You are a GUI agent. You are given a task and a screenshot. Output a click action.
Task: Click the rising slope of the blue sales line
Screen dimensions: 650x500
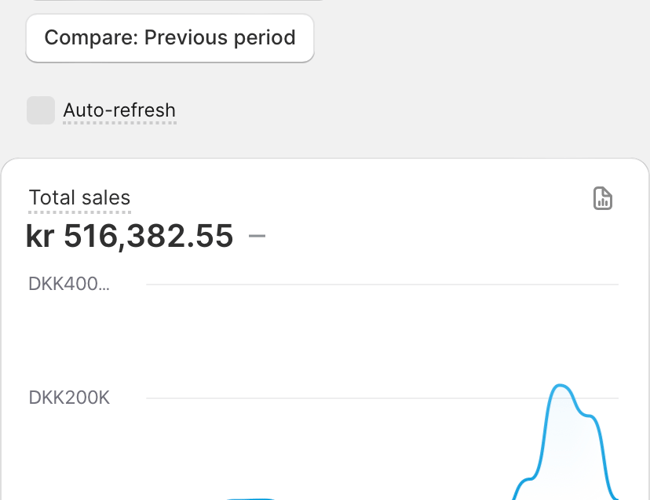(541, 440)
